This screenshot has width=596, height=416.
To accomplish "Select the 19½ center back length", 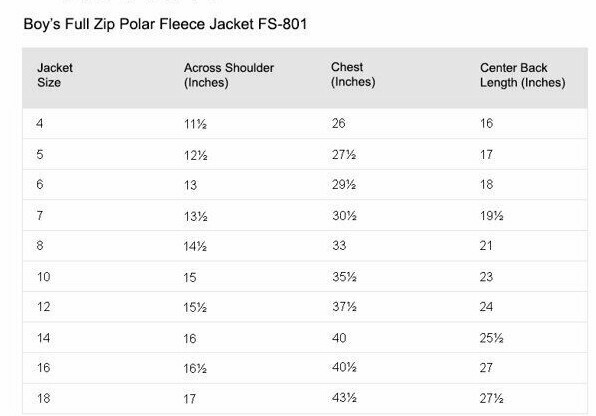I will (491, 216).
